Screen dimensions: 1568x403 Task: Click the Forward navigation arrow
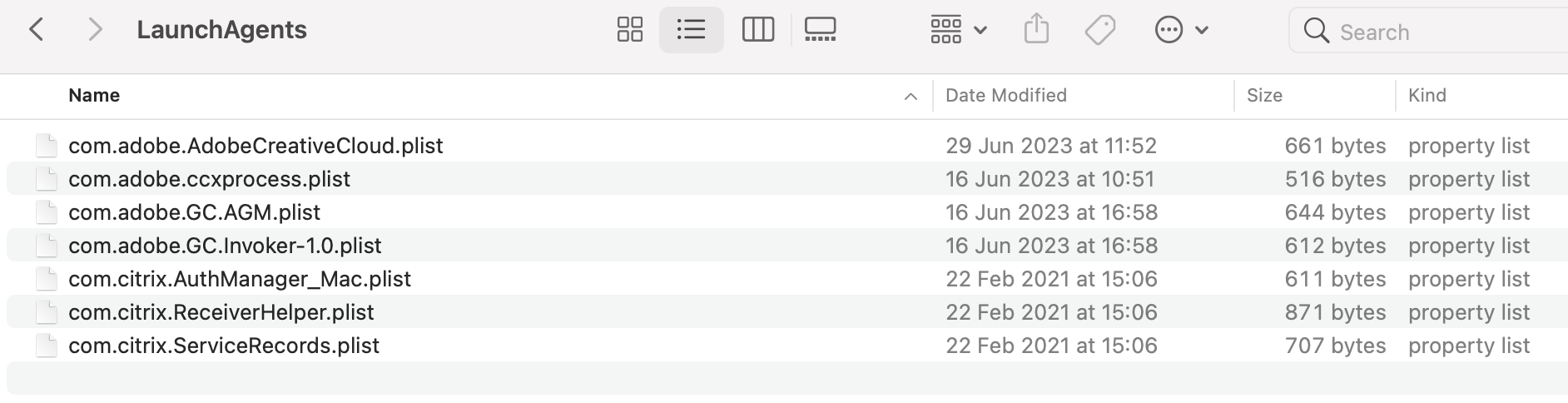(x=96, y=30)
